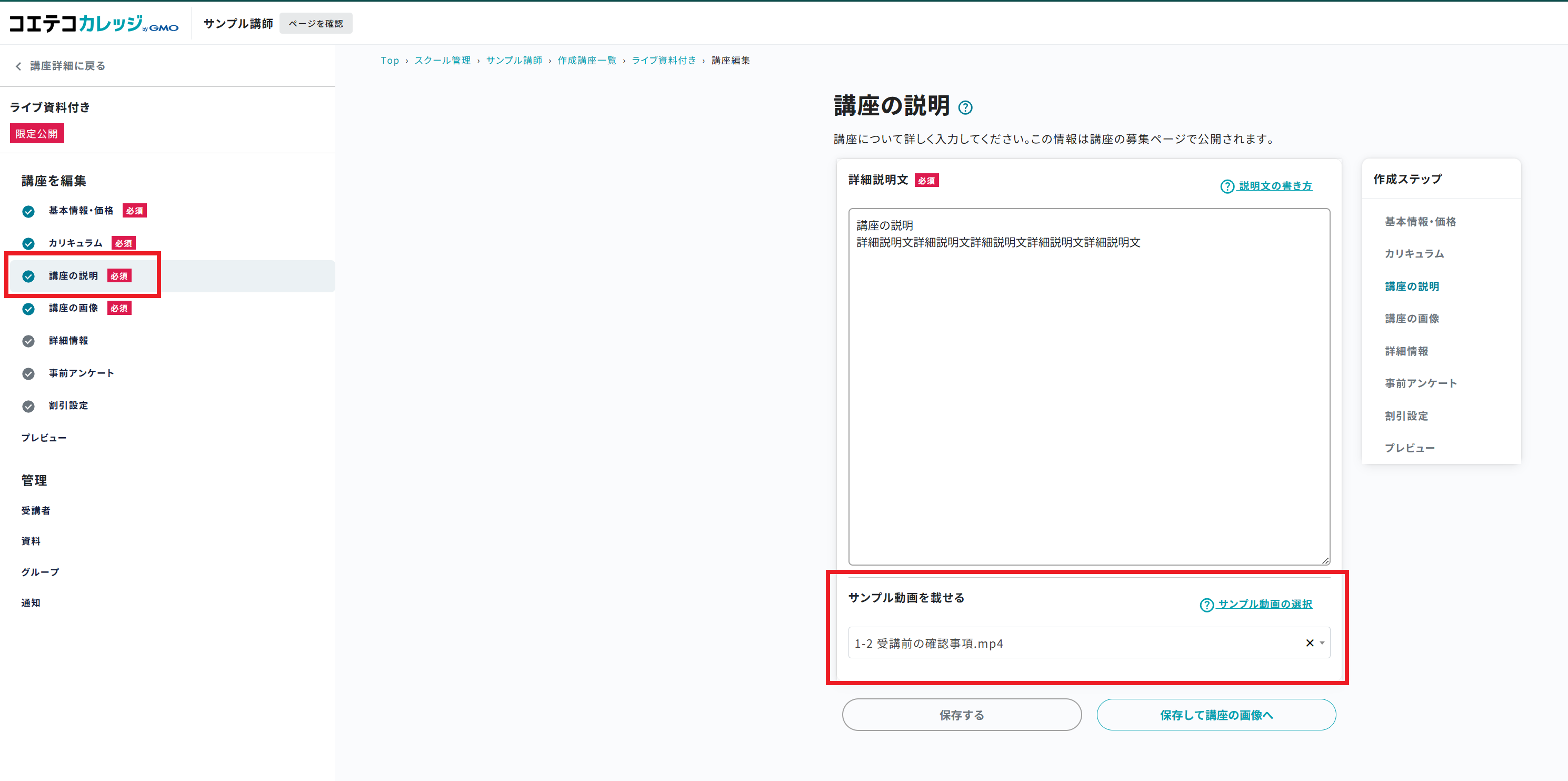Click gray check icon beside 詳細情報
The width and height of the screenshot is (1568, 781).
[x=28, y=341]
